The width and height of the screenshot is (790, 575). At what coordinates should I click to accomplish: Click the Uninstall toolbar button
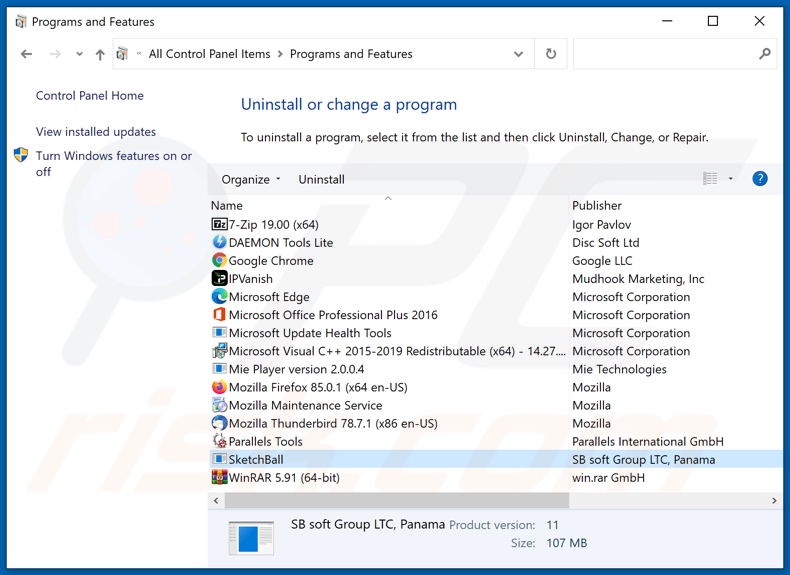pos(321,179)
